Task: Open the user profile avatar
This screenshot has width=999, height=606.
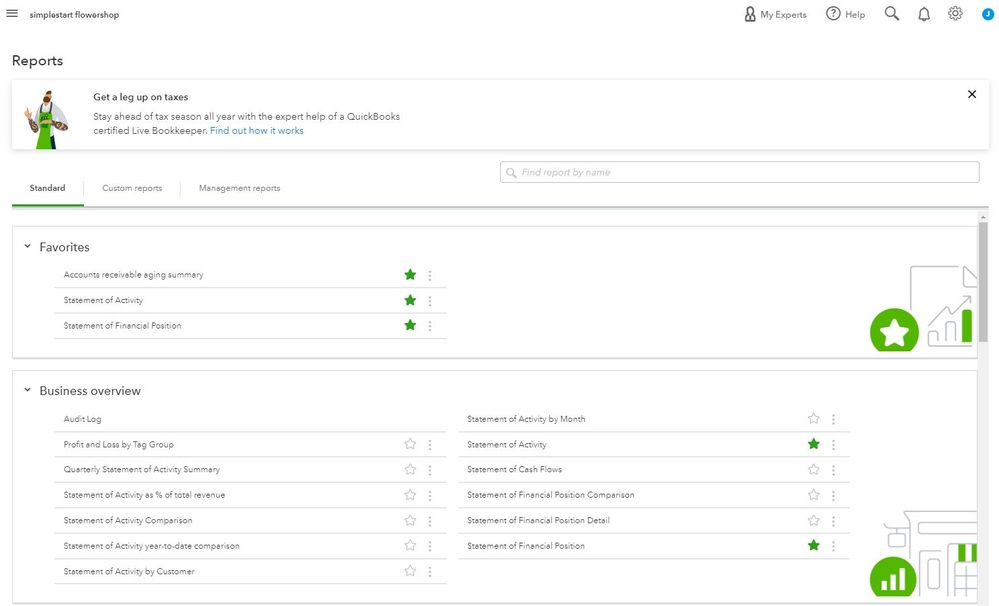Action: pyautogui.click(x=988, y=14)
